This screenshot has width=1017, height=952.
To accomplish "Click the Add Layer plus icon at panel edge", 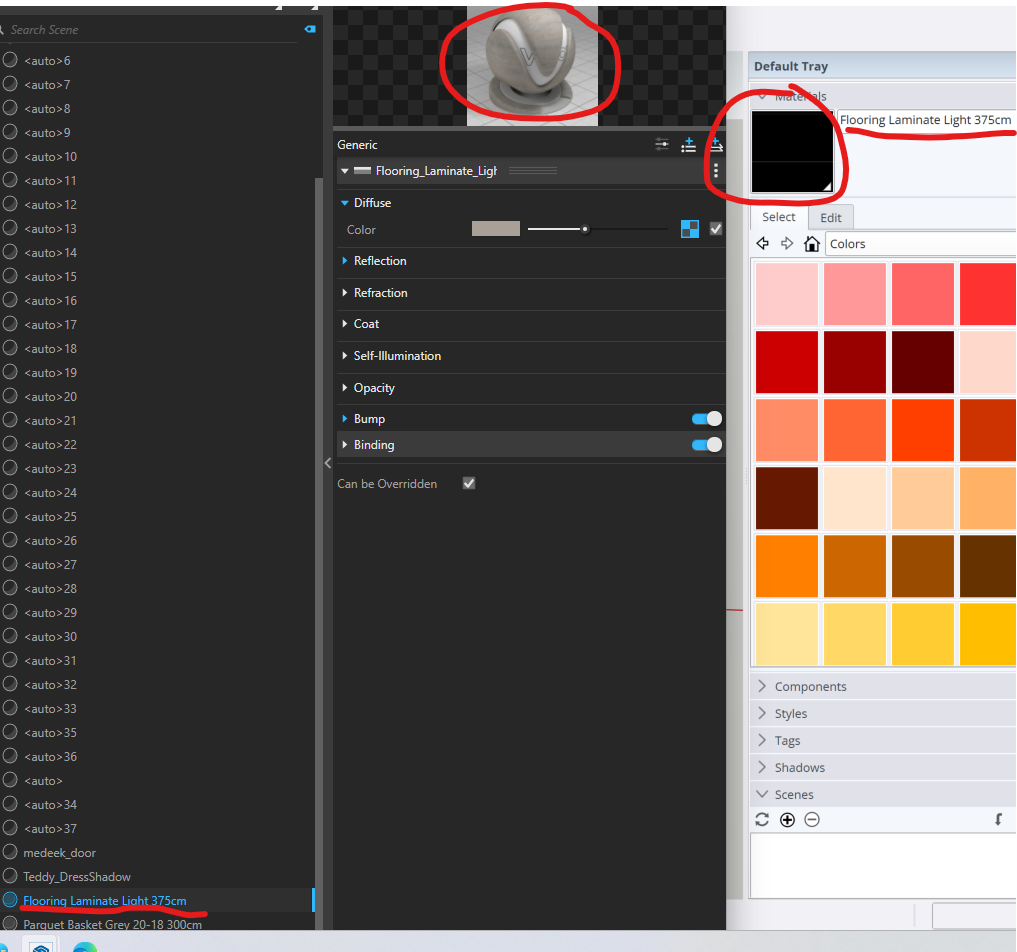I will [716, 145].
